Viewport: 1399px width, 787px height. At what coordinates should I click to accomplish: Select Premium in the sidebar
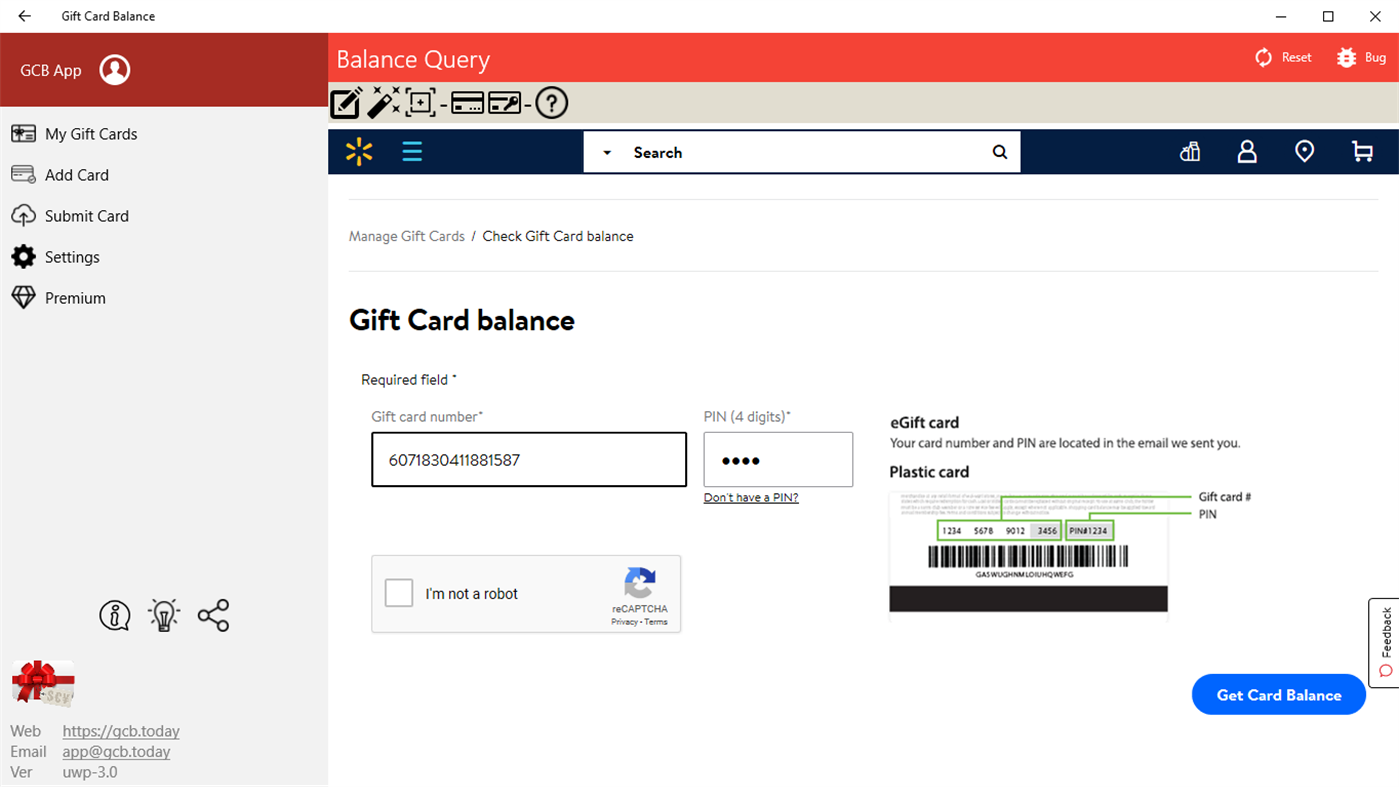(x=75, y=297)
